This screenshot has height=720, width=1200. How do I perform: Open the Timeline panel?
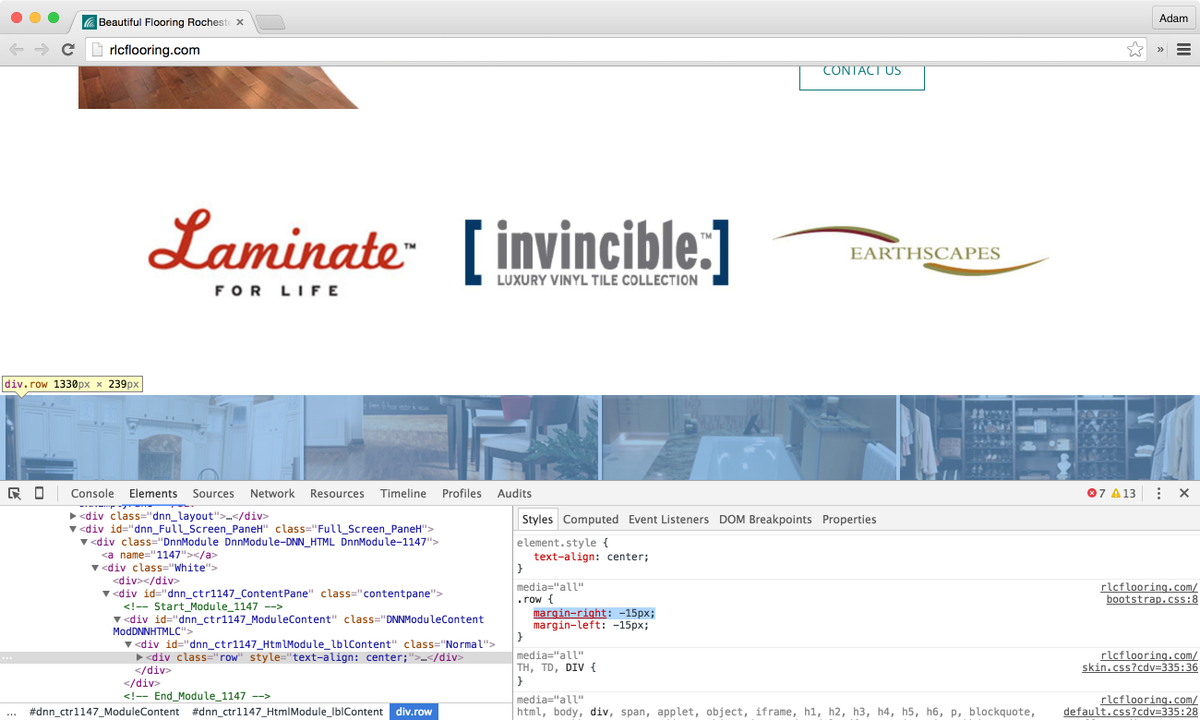403,493
